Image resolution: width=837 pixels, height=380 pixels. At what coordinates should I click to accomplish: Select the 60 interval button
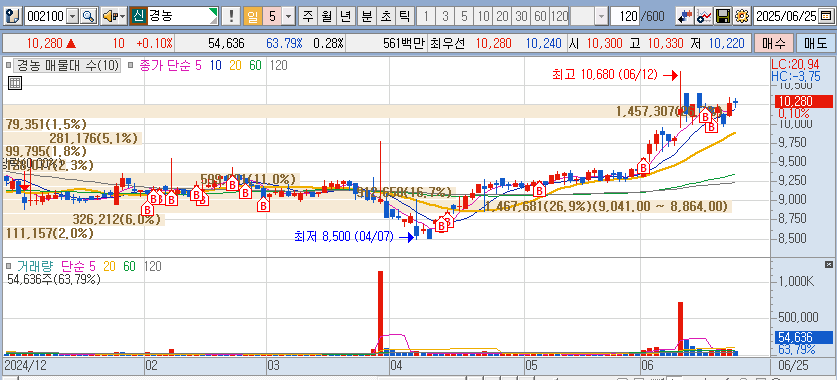pyautogui.click(x=540, y=17)
